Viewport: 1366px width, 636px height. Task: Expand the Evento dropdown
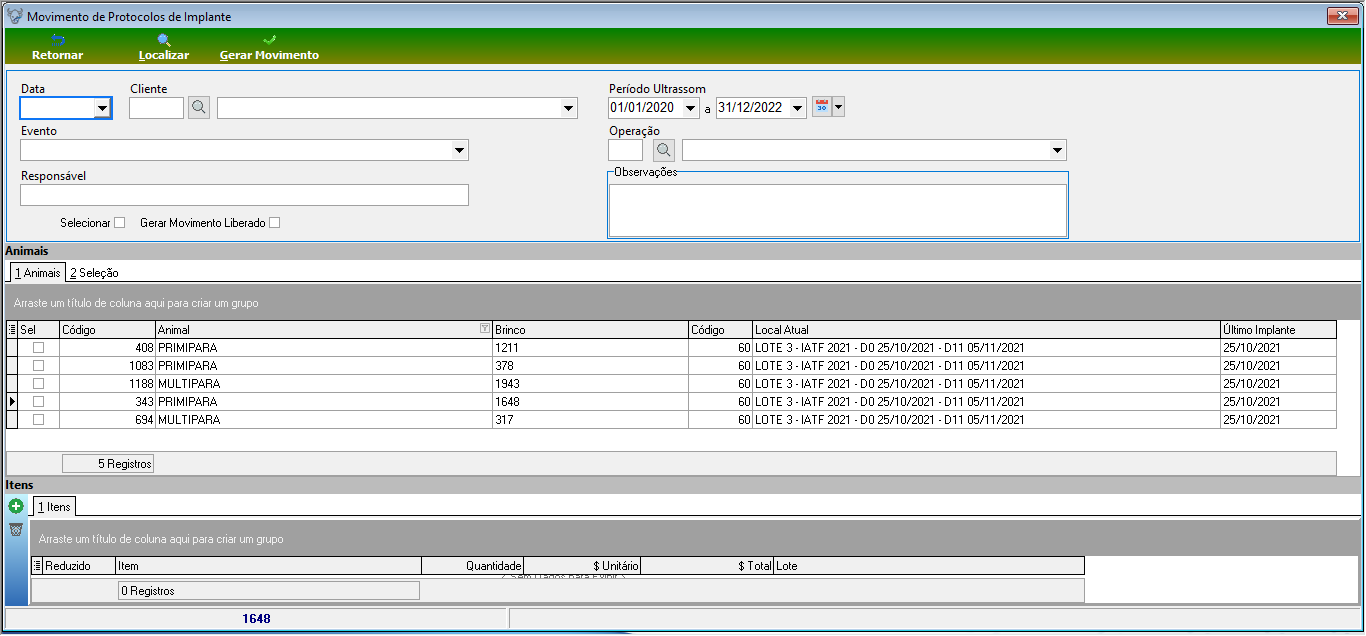(459, 150)
